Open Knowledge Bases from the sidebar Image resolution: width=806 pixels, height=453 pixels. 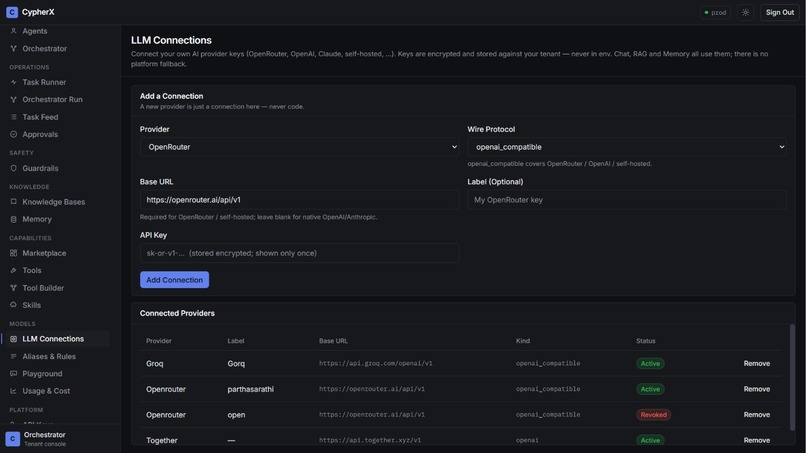click(55, 202)
